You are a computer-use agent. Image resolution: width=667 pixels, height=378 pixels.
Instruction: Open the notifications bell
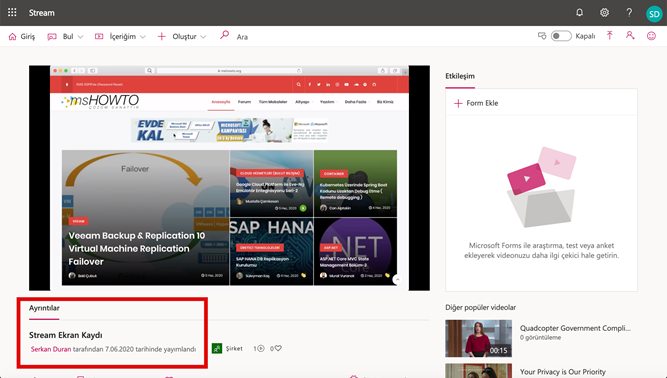point(579,12)
